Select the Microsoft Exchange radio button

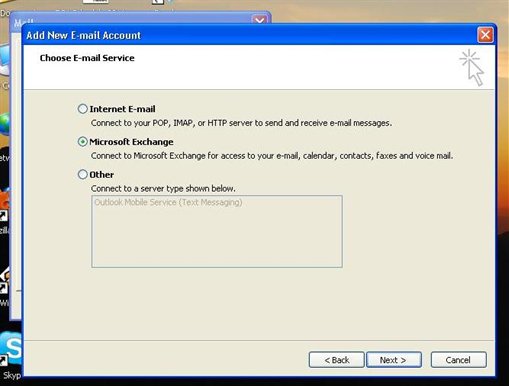(x=82, y=142)
